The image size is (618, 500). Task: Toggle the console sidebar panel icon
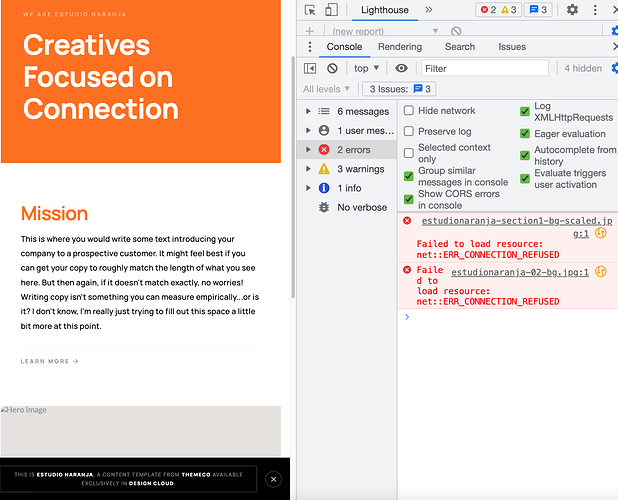tap(310, 68)
